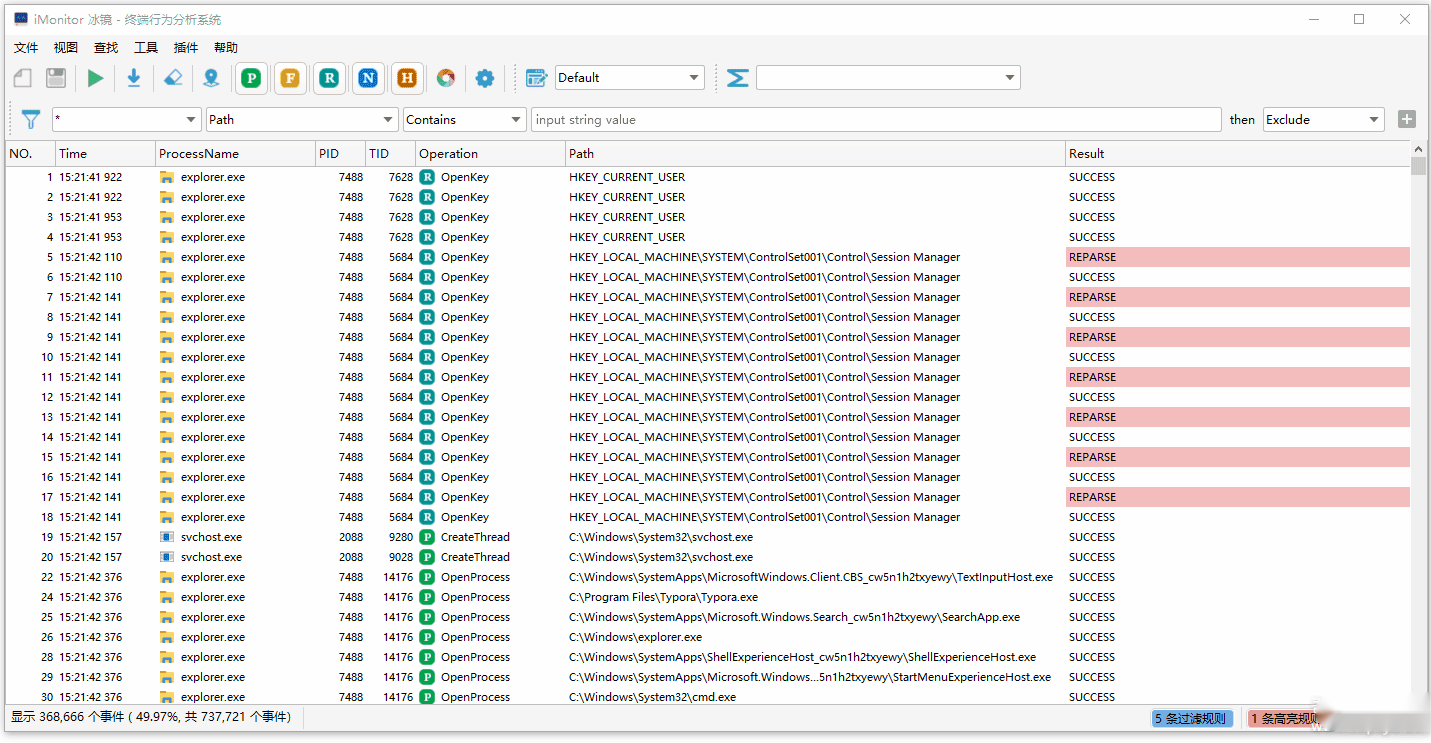
Task: Click the vertical scrollbar of the event list
Action: [1418, 430]
